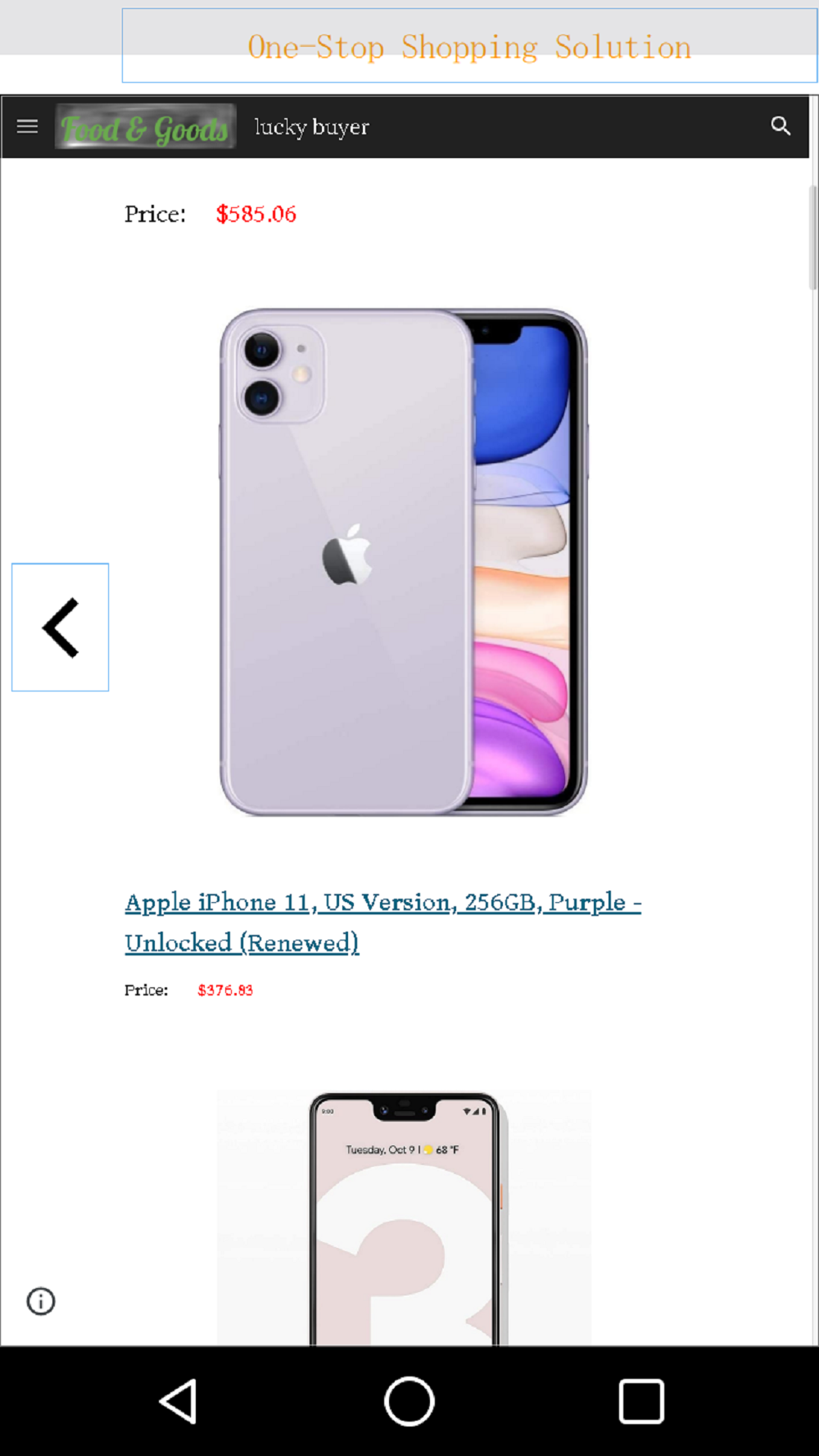This screenshot has height=1456, width=819.
Task: Click the Food & Goods logo
Action: tap(146, 126)
